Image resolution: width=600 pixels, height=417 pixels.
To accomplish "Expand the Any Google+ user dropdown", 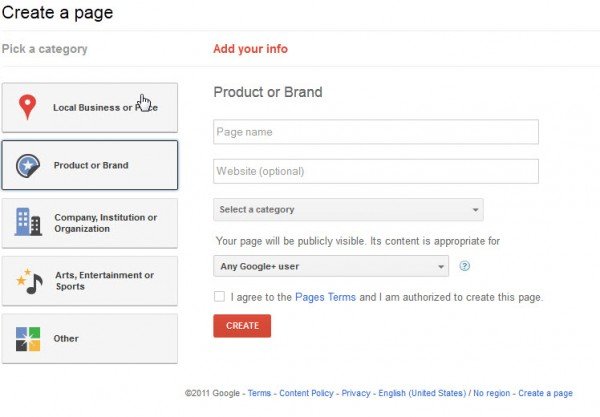I will [x=331, y=266].
